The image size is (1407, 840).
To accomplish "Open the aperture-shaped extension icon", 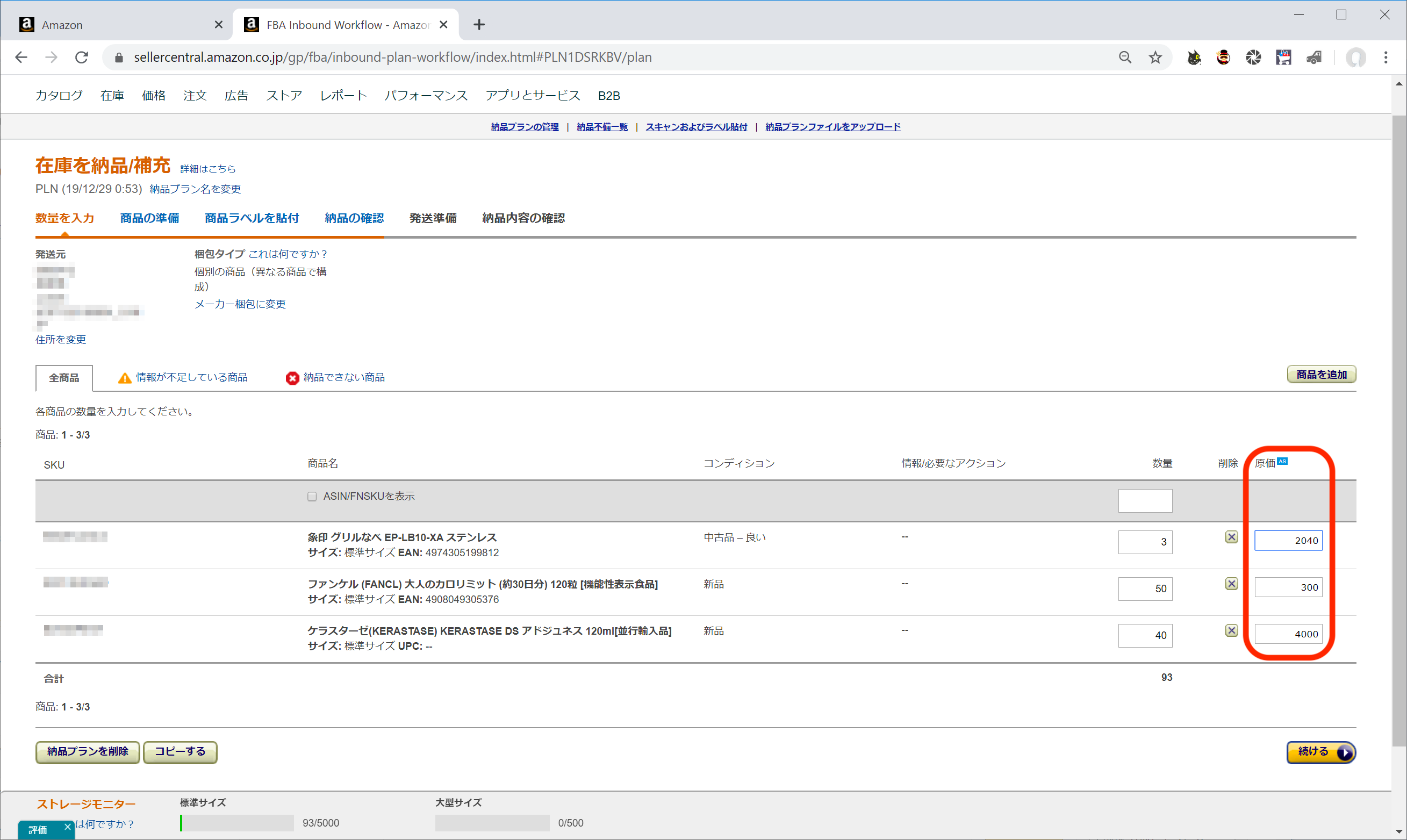I will point(1253,57).
